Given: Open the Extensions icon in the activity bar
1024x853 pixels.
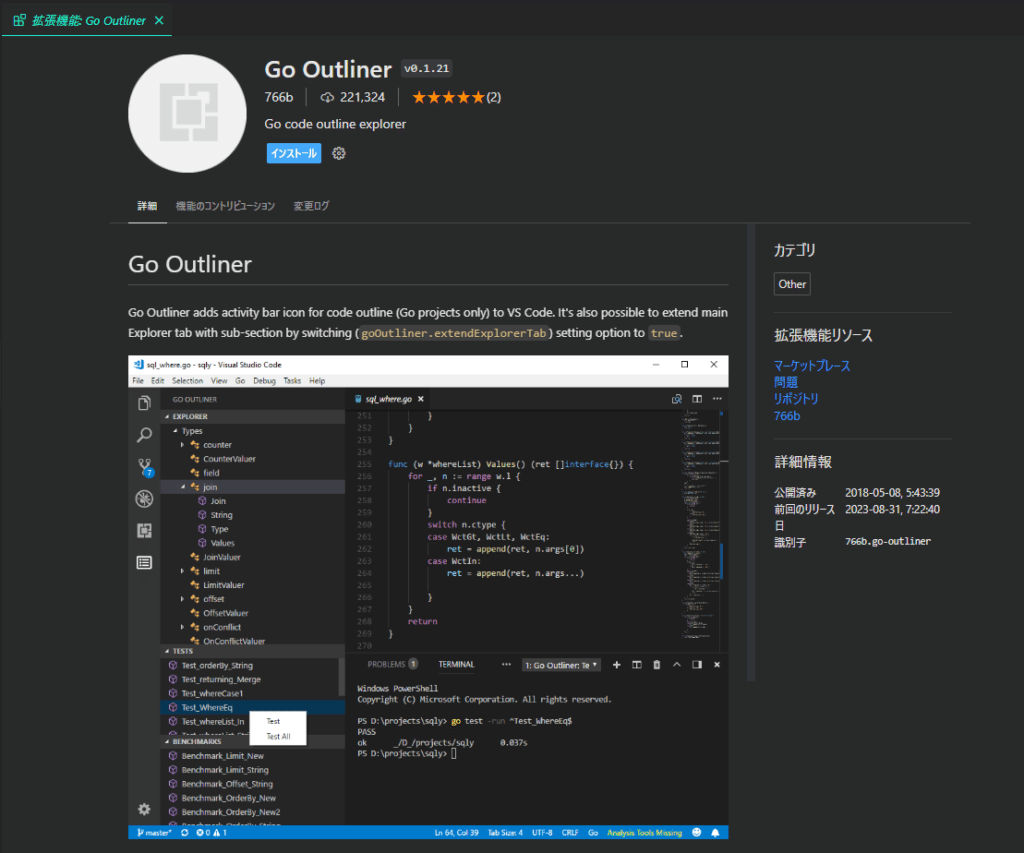Looking at the screenshot, I should point(146,531).
